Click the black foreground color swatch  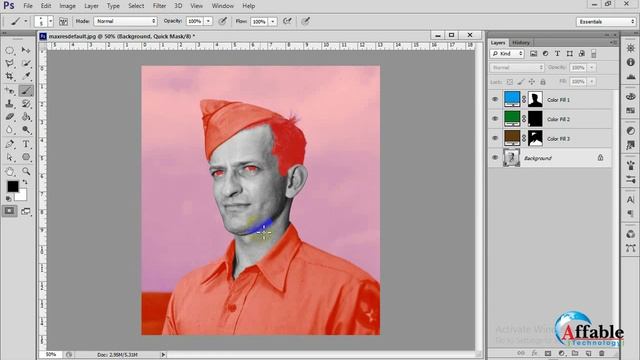coord(13,186)
